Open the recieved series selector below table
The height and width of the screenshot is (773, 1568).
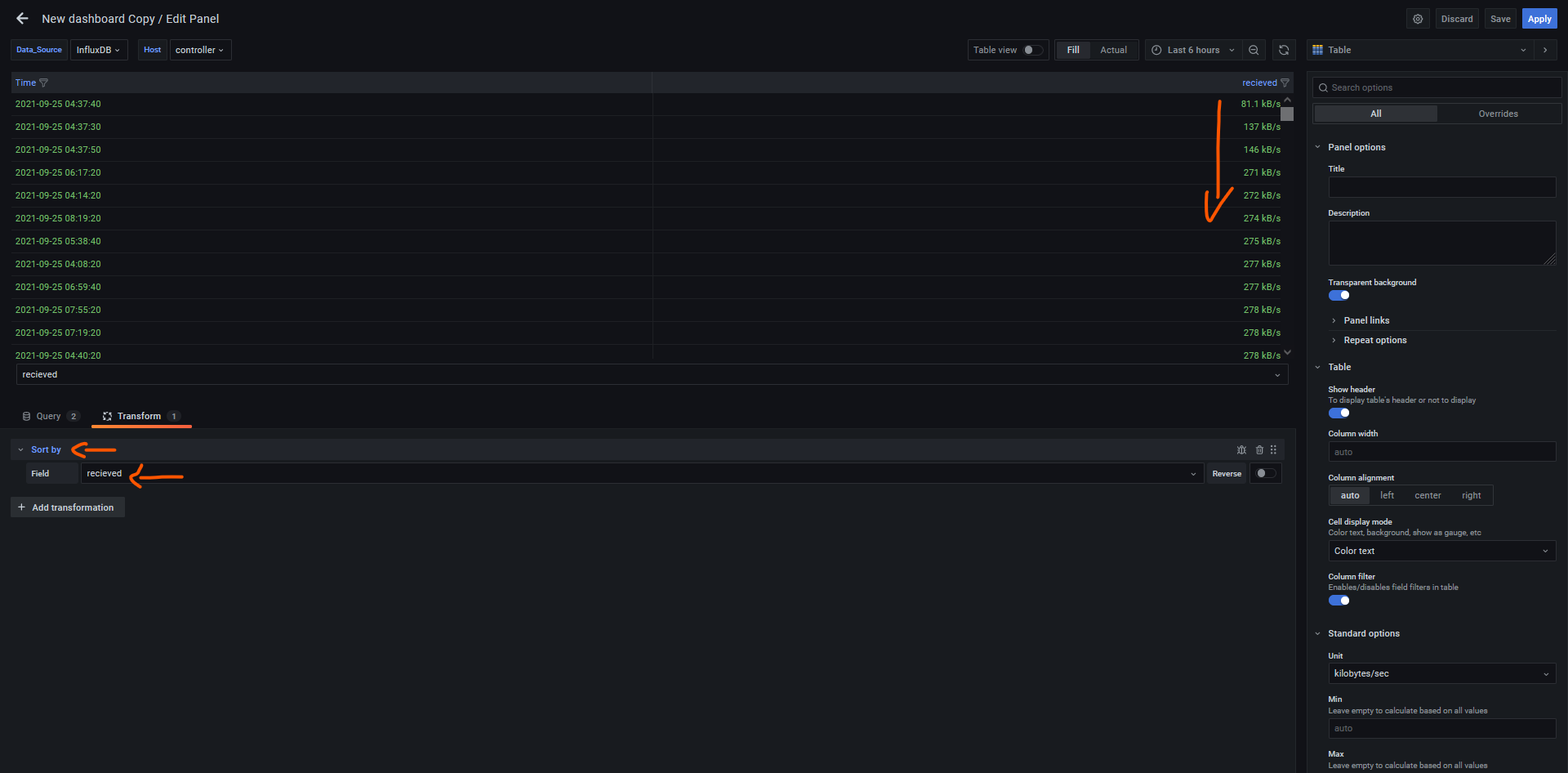click(x=652, y=374)
